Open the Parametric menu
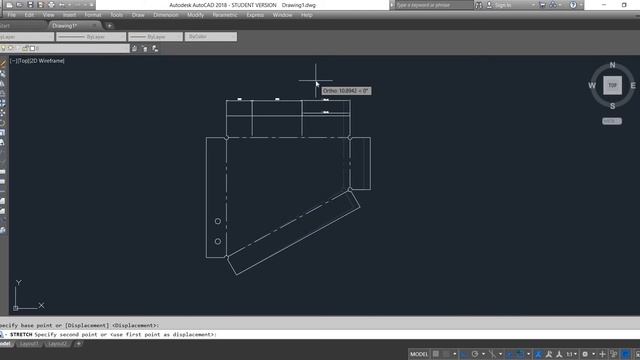 (x=224, y=15)
